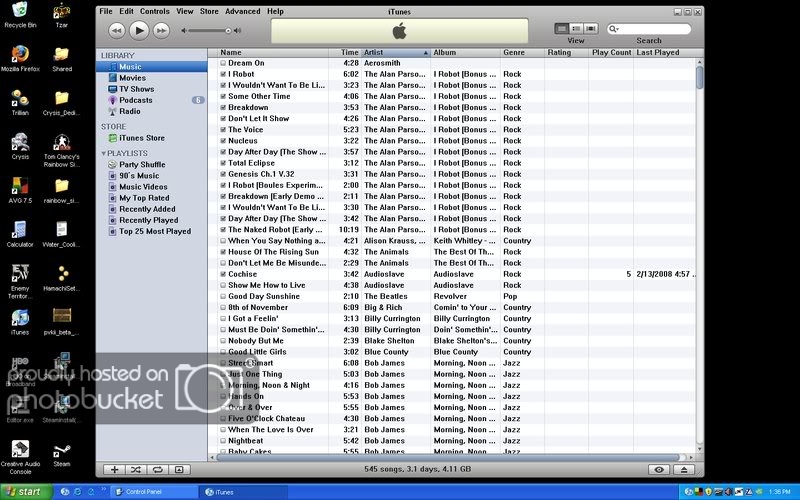Screen dimensions: 800x500
Task: Toggle repeat button at bottom
Action: [x=157, y=470]
